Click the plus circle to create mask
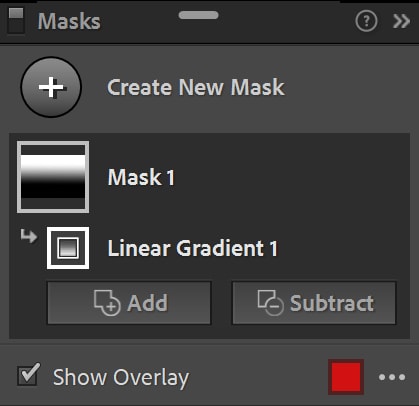The height and width of the screenshot is (406, 419). [x=51, y=87]
